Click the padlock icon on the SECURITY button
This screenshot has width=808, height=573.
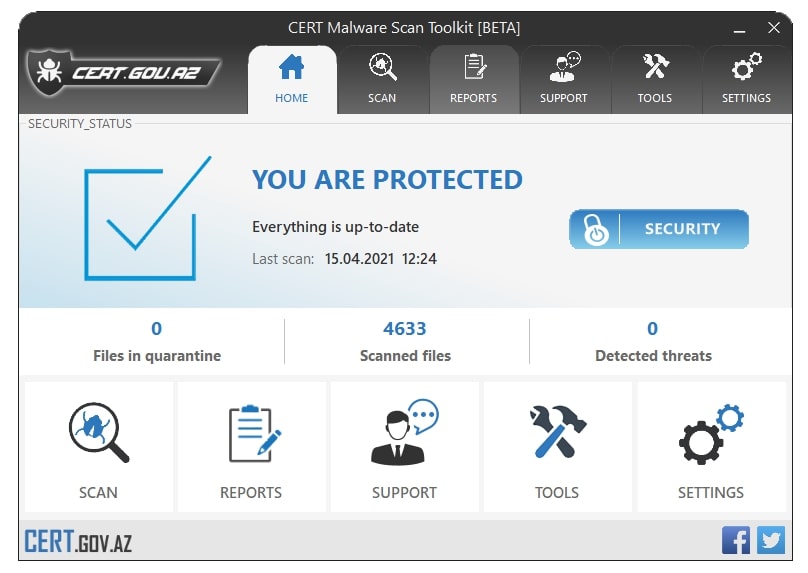point(595,230)
